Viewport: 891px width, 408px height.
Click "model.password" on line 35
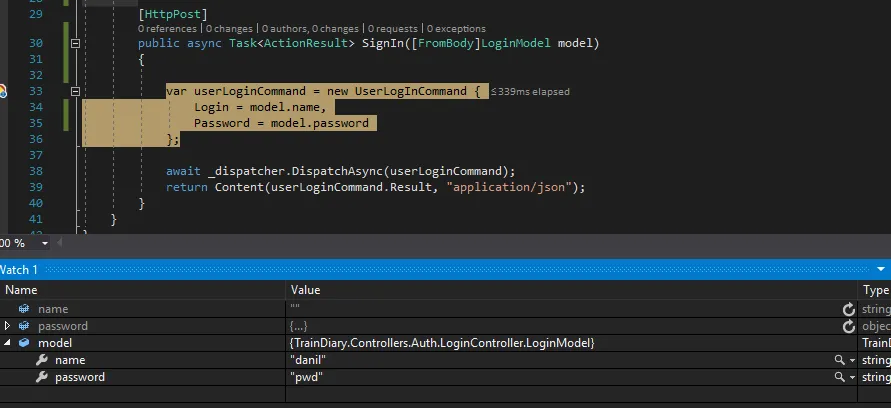[319, 123]
